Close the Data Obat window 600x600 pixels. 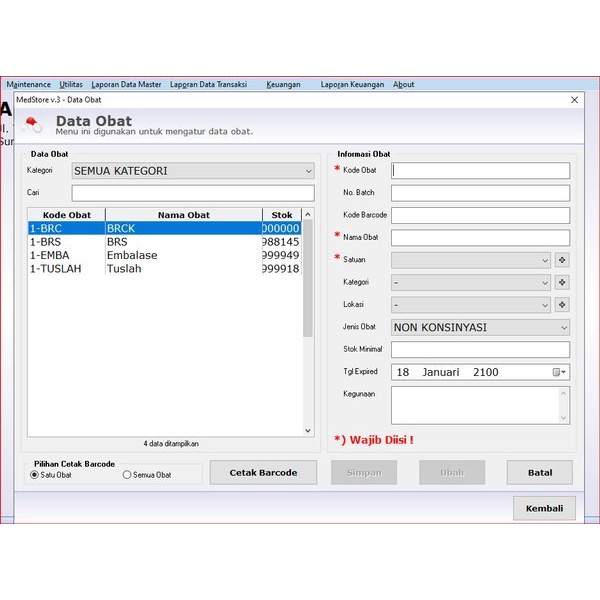[574, 100]
